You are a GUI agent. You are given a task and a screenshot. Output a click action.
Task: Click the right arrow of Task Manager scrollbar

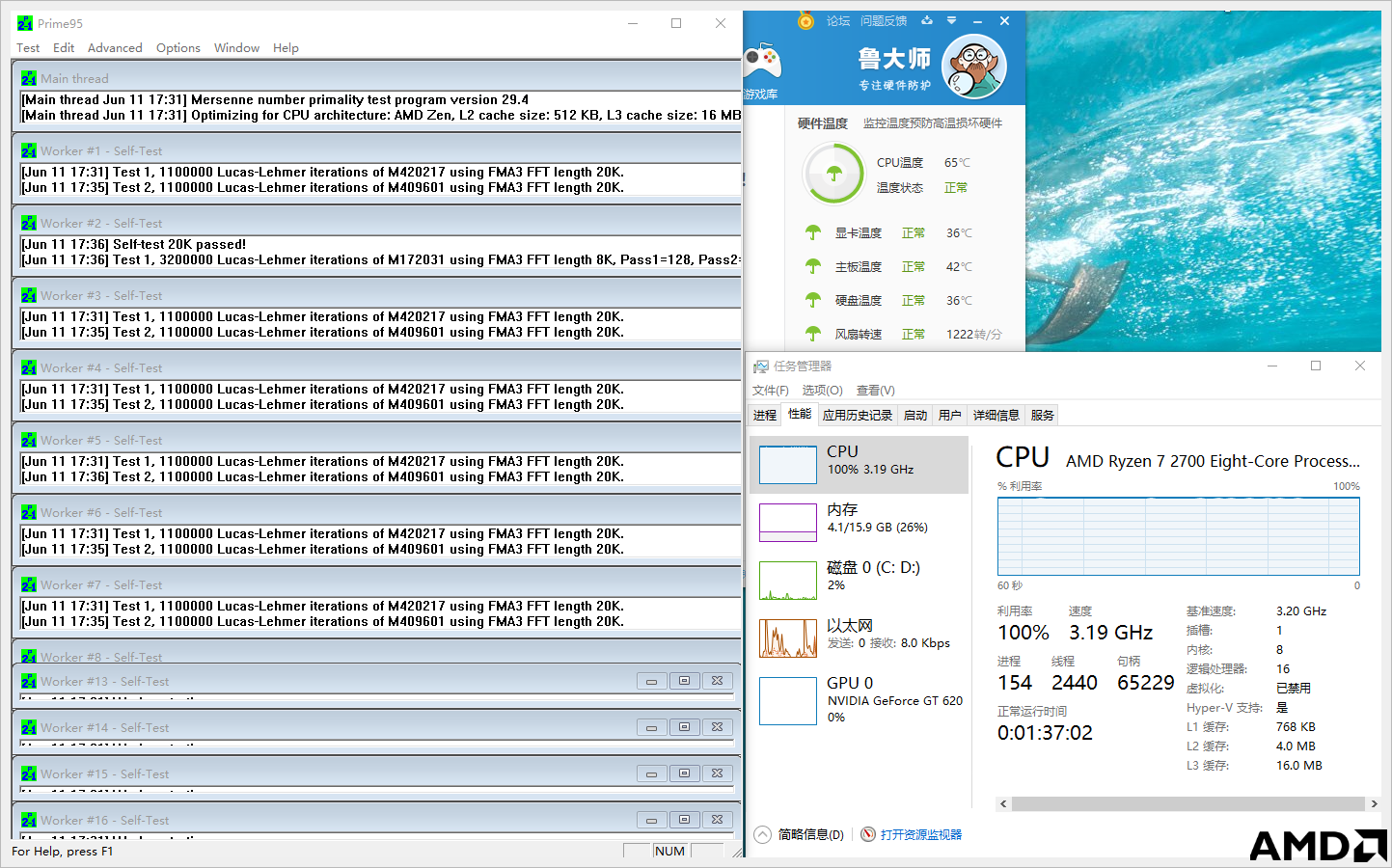[x=1375, y=803]
